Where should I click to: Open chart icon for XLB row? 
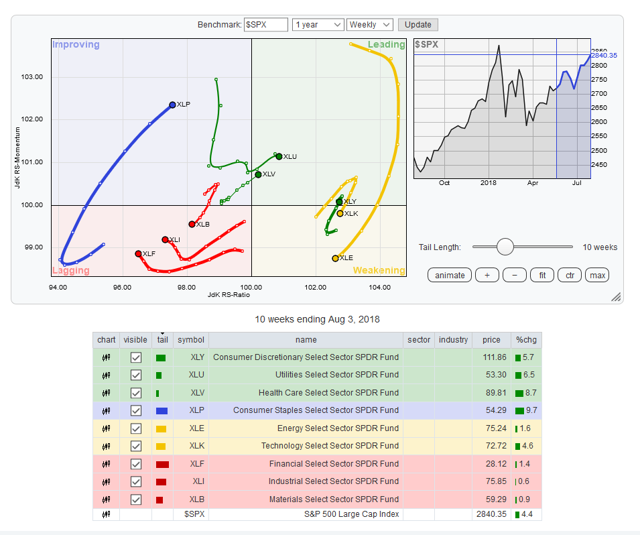106,499
